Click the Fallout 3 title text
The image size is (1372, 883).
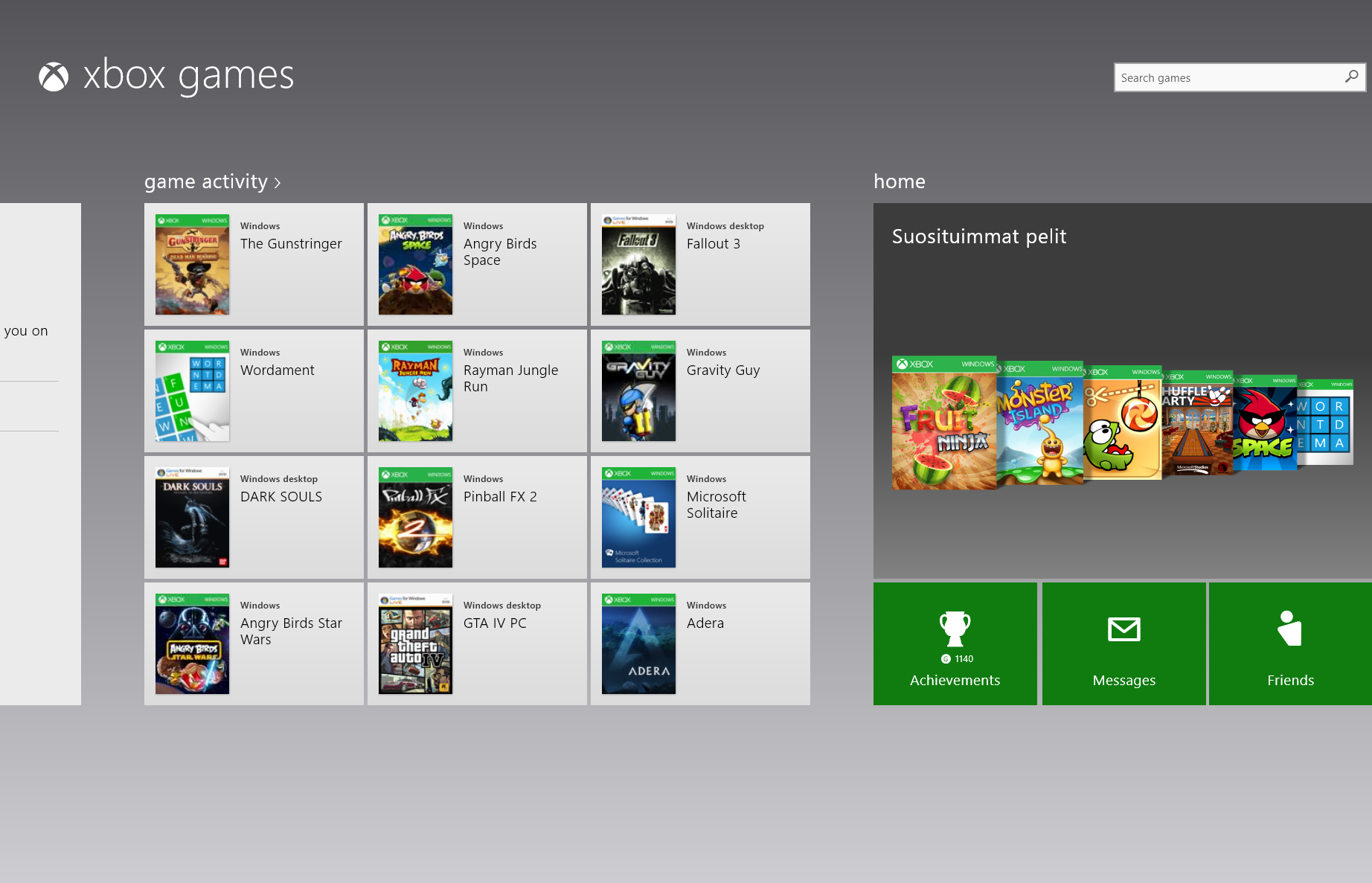click(x=714, y=244)
